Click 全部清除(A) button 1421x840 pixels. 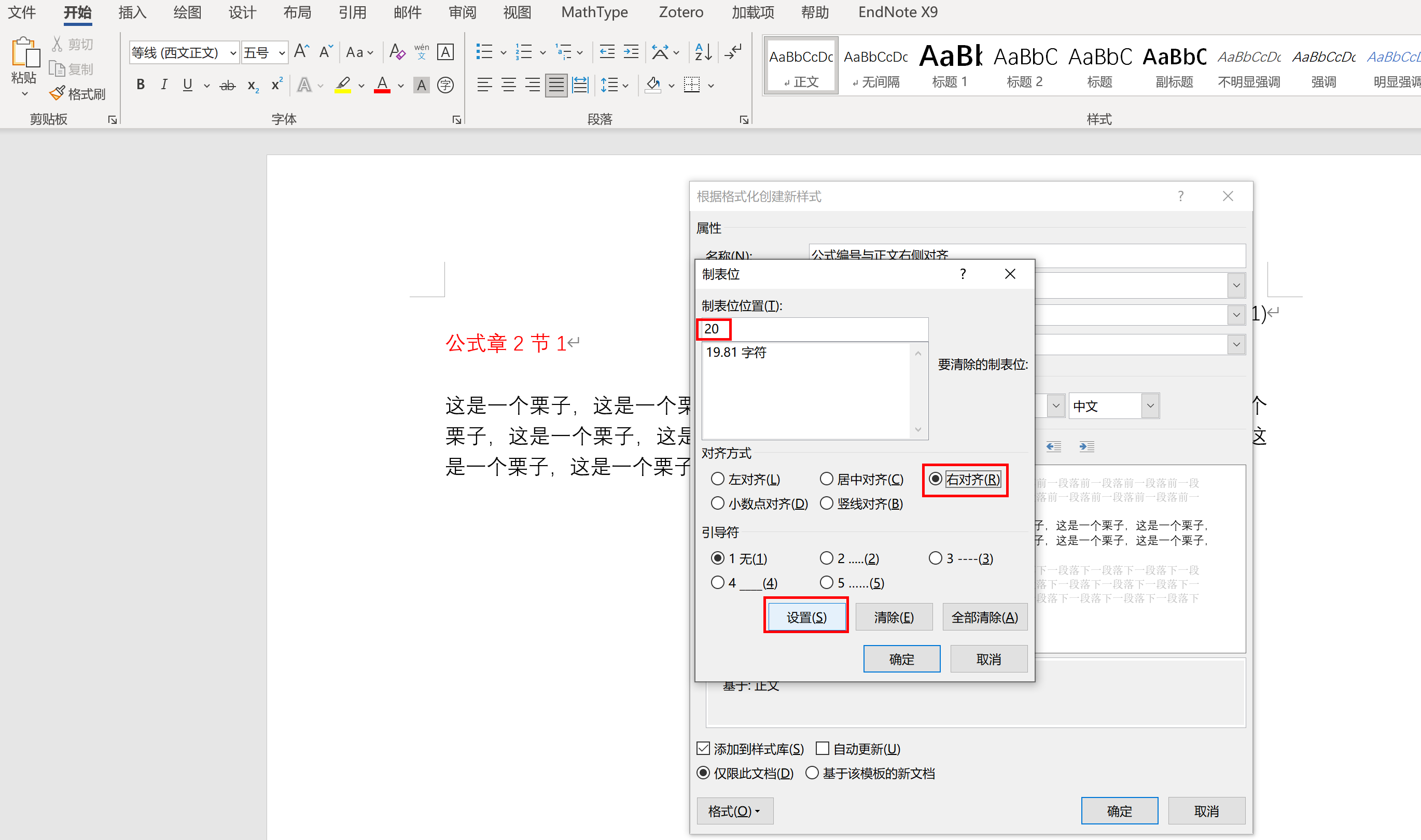tap(984, 617)
